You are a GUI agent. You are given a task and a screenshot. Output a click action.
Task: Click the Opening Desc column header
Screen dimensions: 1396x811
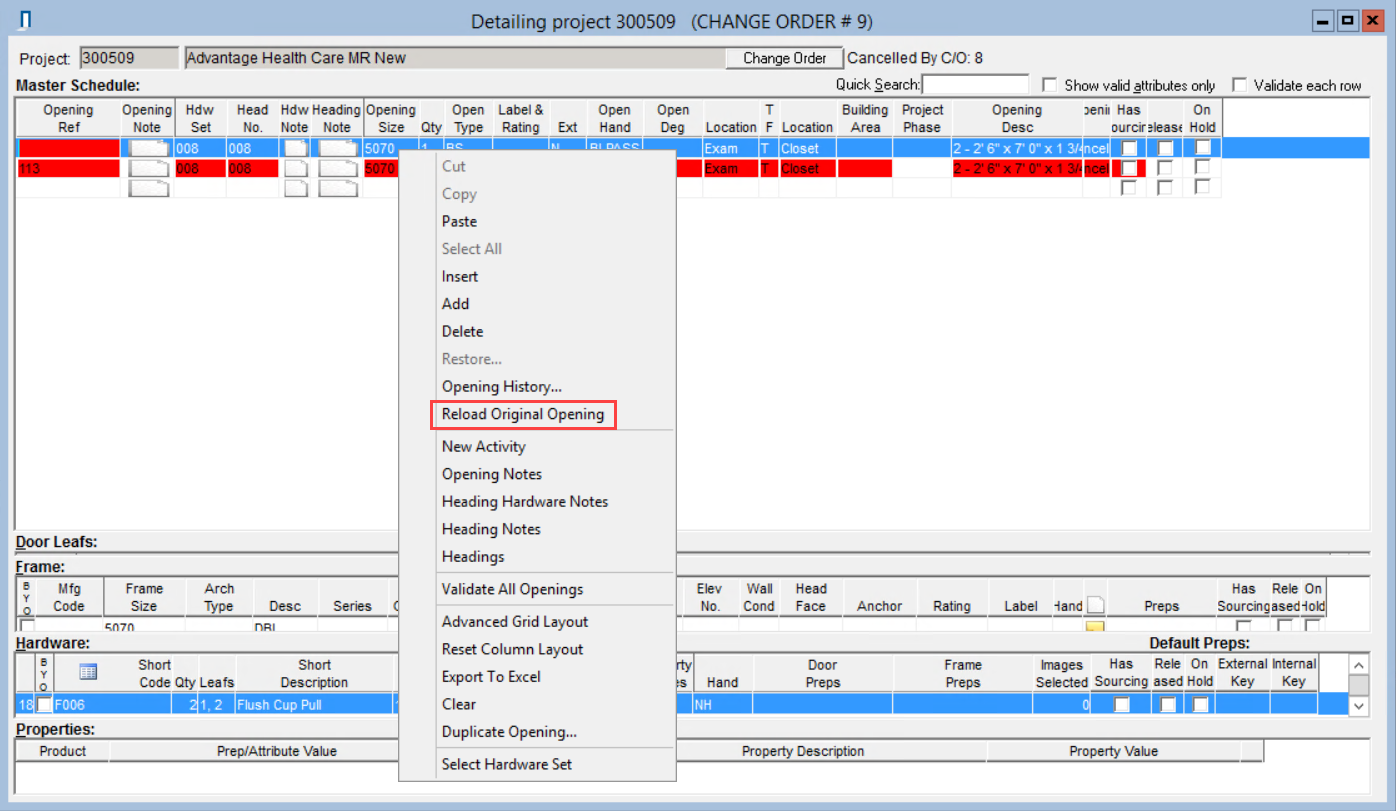pos(1016,118)
